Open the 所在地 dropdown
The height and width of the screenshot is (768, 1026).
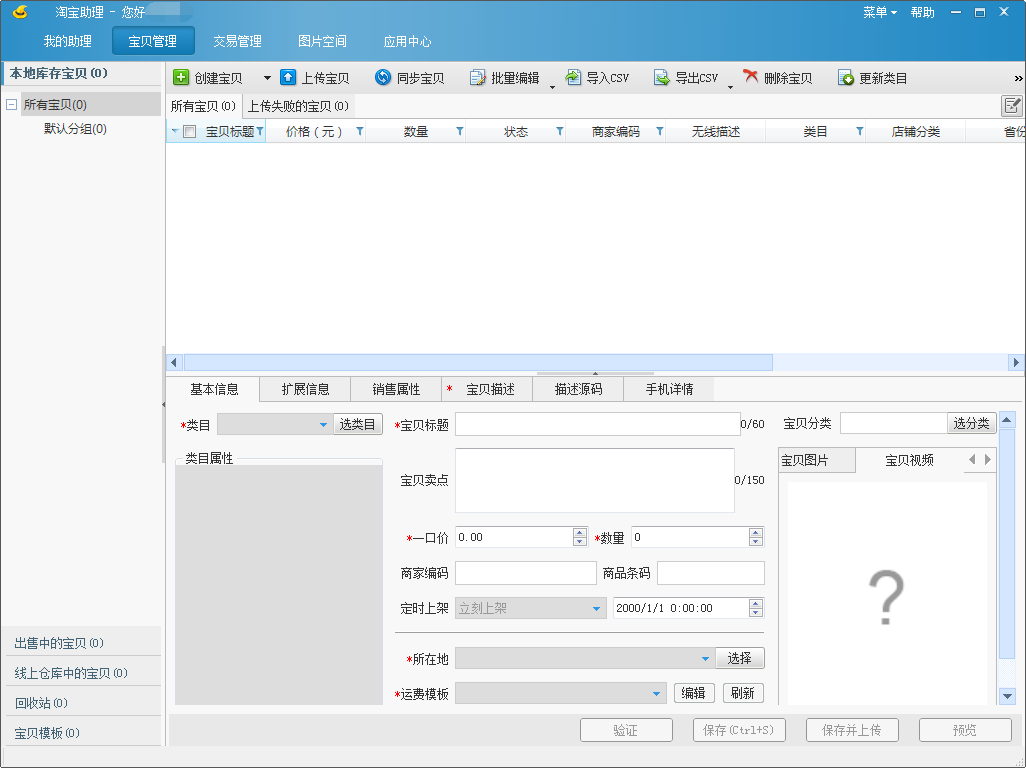[x=584, y=659]
